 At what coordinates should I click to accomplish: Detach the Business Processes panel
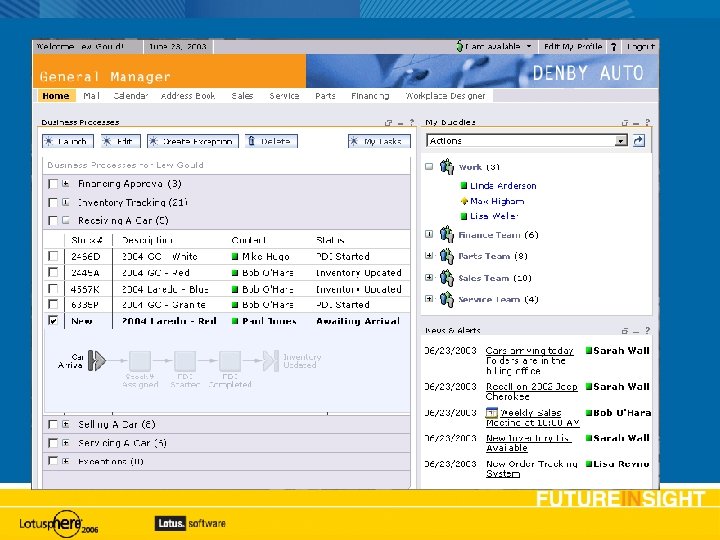pos(388,123)
